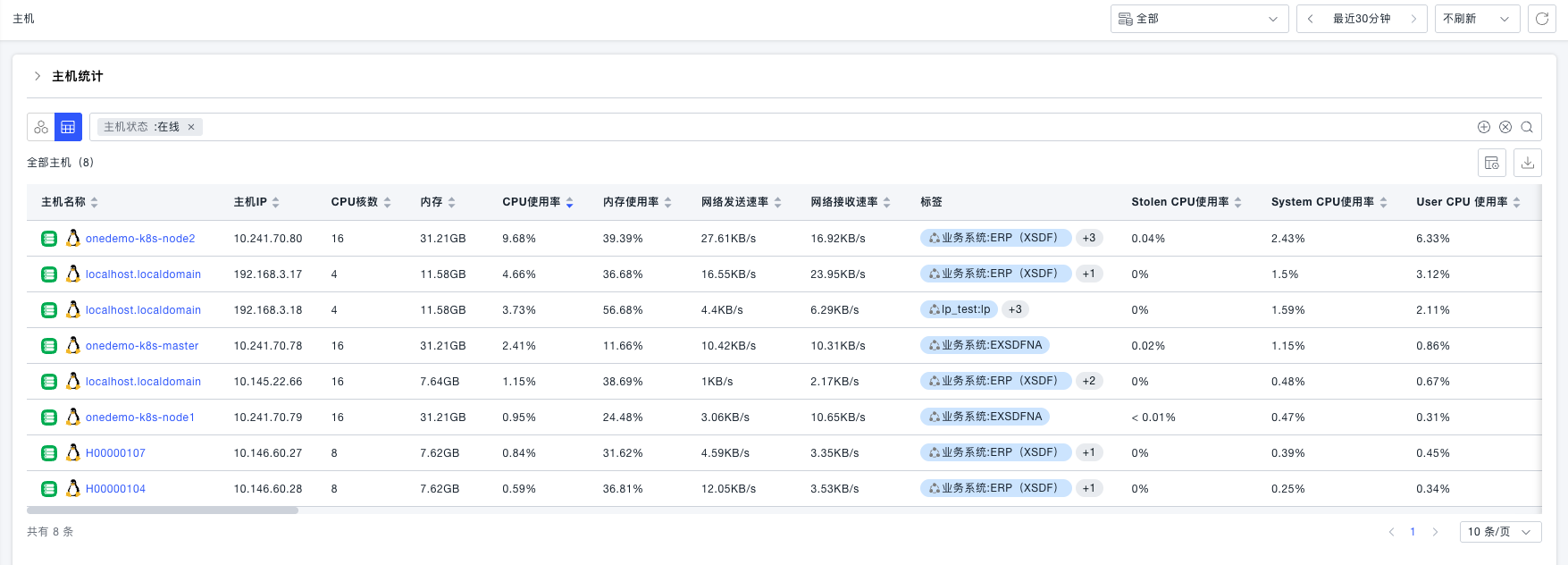Remove the 主机状态:在线 filter tag
Screen dimensions: 1568x565
[191, 127]
